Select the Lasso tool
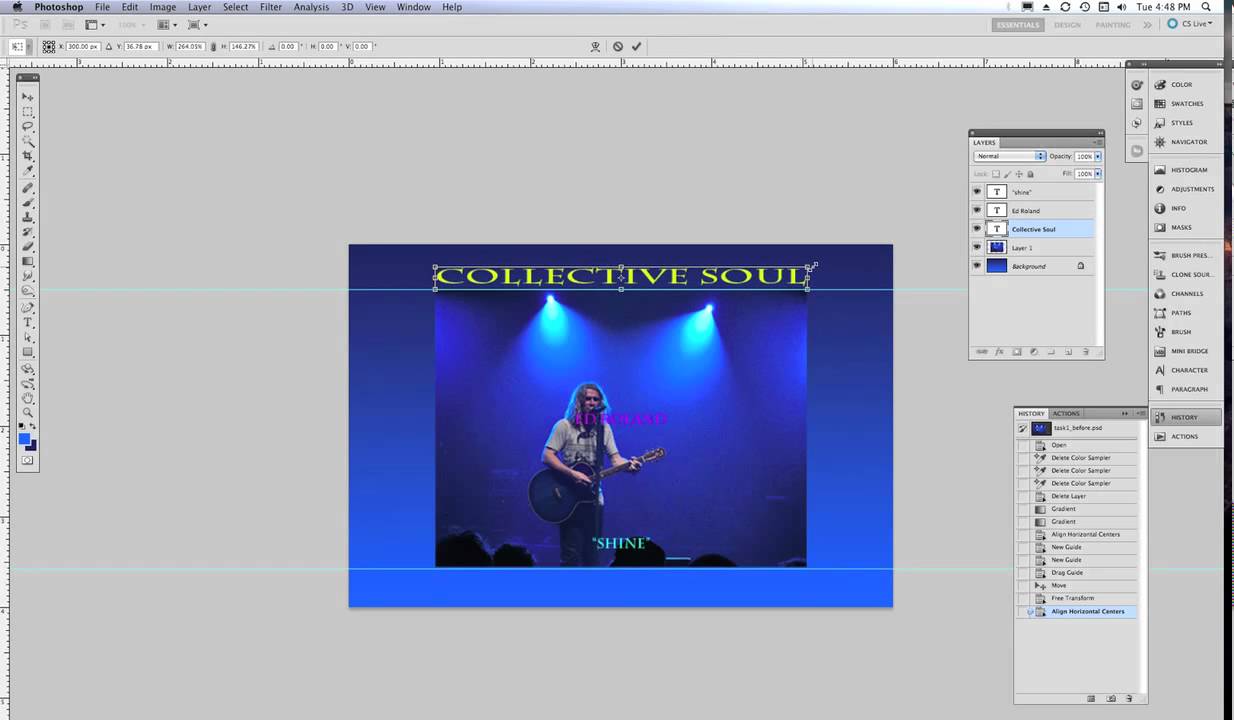This screenshot has width=1234, height=720. [28, 127]
